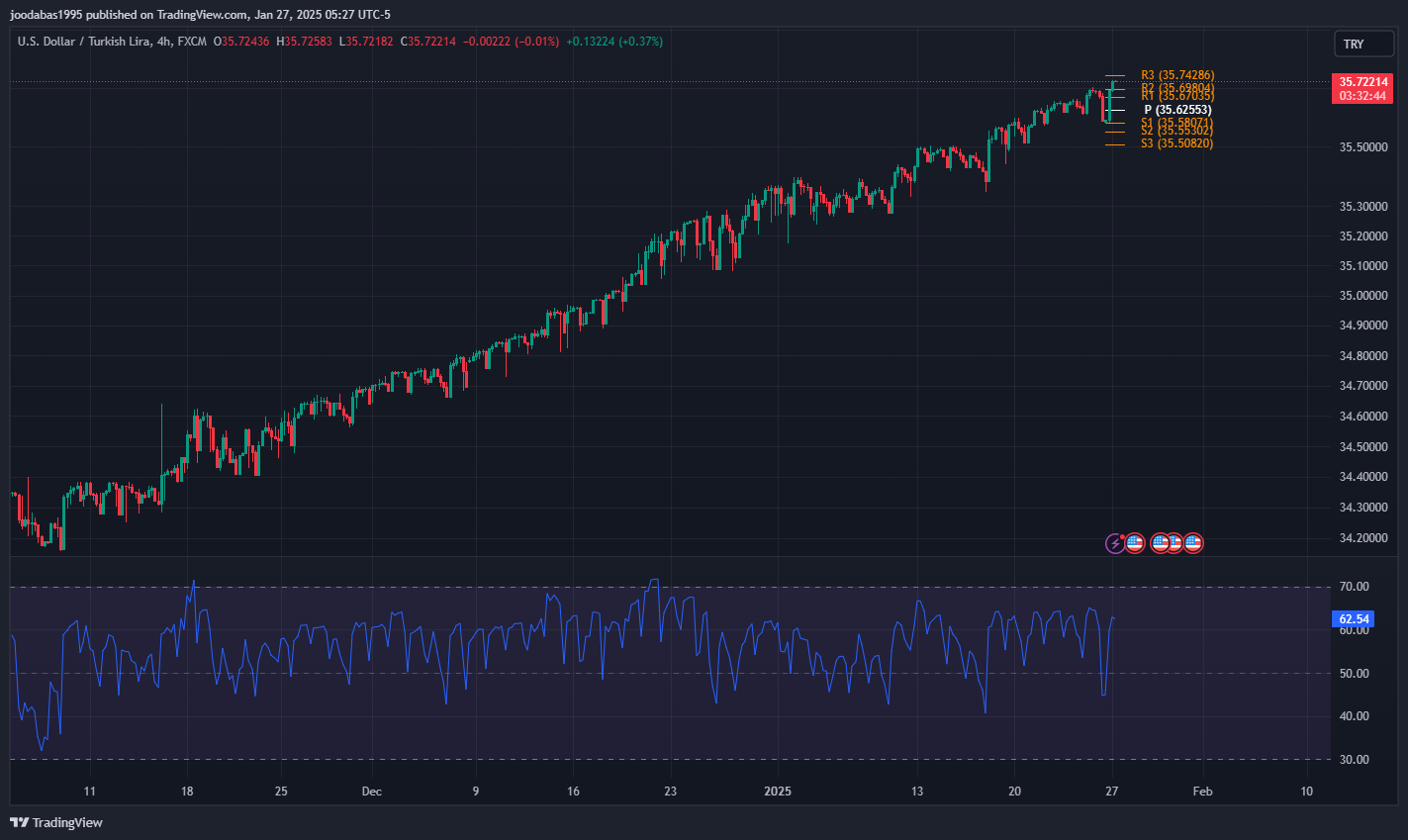The image size is (1408, 840).
Task: Click the 30.00 level on RSI scale
Action: (x=1354, y=760)
